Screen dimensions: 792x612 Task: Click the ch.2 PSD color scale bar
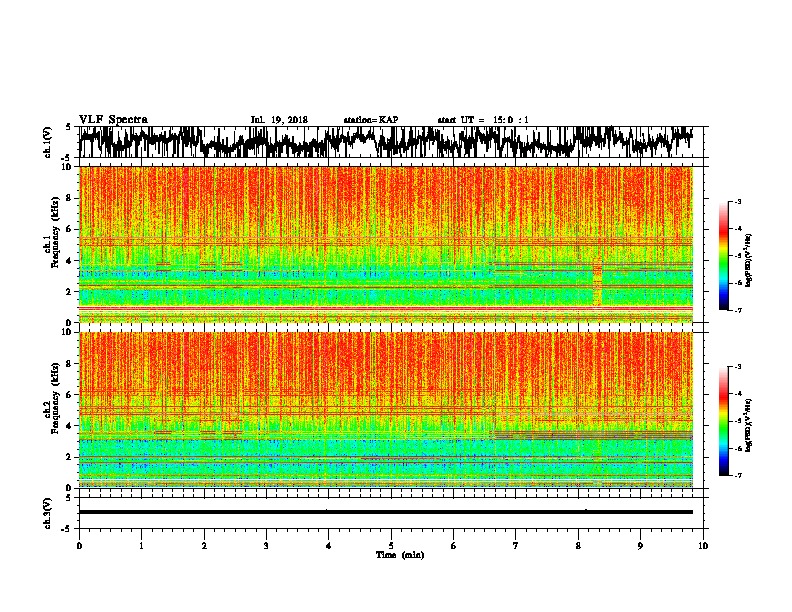[x=723, y=421]
